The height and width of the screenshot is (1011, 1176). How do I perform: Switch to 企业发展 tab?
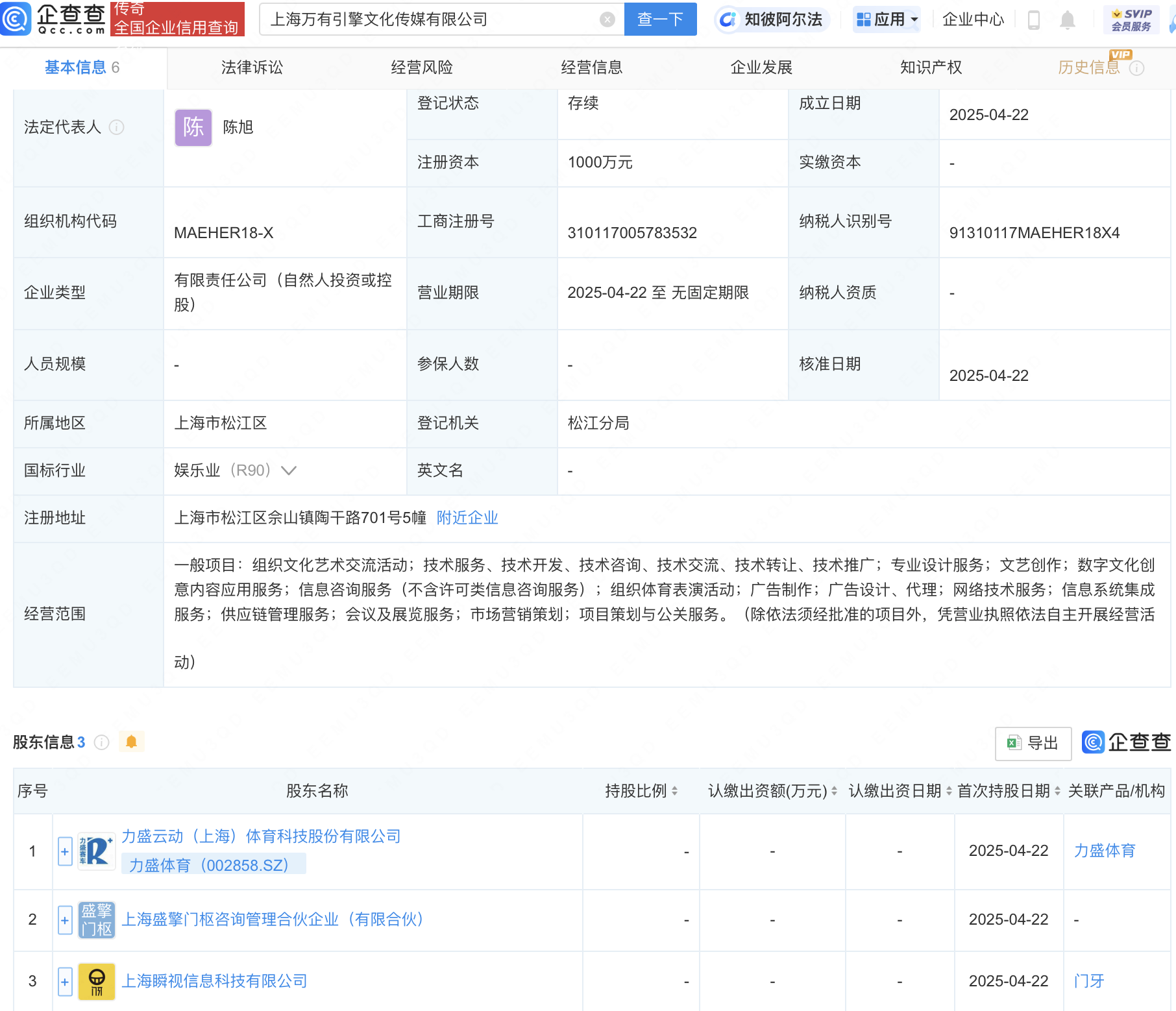pyautogui.click(x=761, y=67)
